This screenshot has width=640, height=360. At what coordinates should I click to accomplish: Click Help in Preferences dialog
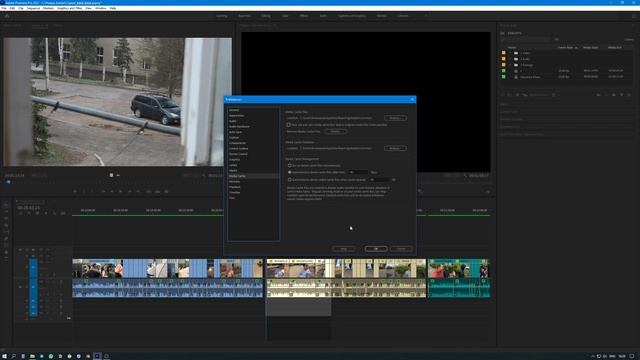click(344, 249)
